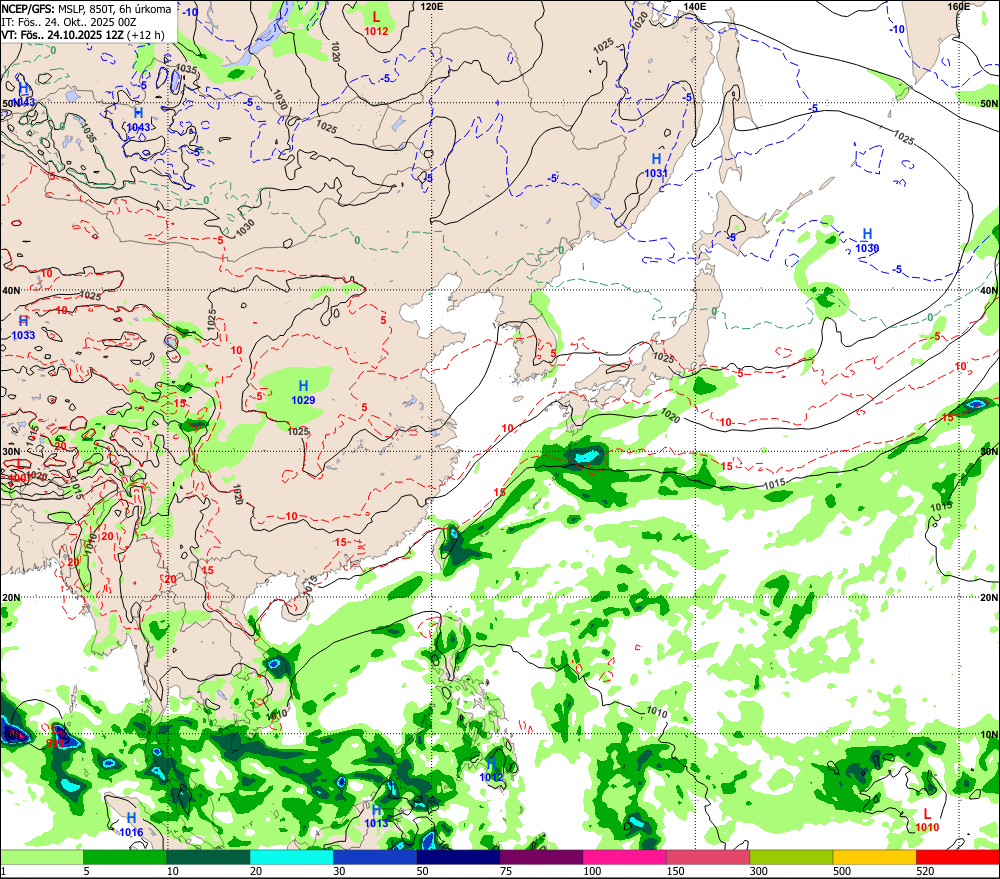Pick the red 520+ legend swatch
The image size is (1000, 879).
click(x=958, y=857)
